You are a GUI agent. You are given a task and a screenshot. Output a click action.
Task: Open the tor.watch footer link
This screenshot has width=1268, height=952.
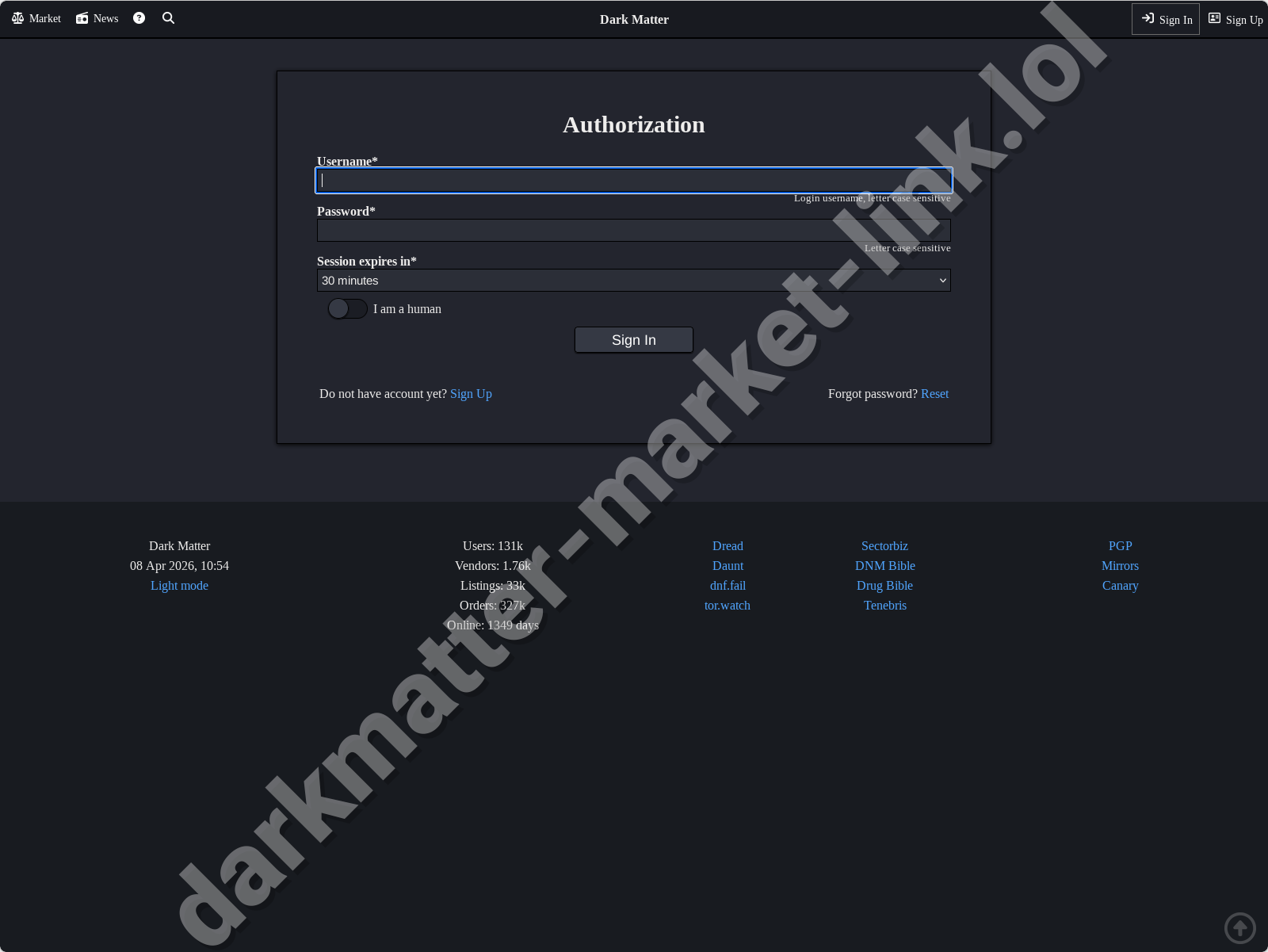pos(727,605)
